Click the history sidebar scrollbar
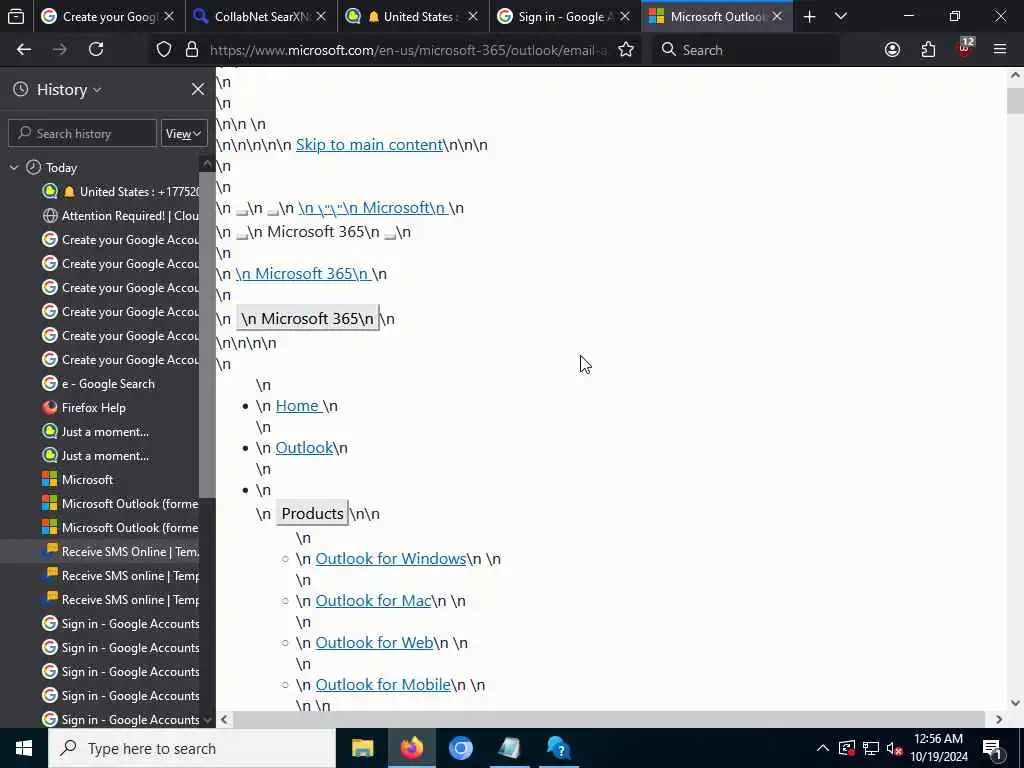The height and width of the screenshot is (768, 1024). point(207,333)
